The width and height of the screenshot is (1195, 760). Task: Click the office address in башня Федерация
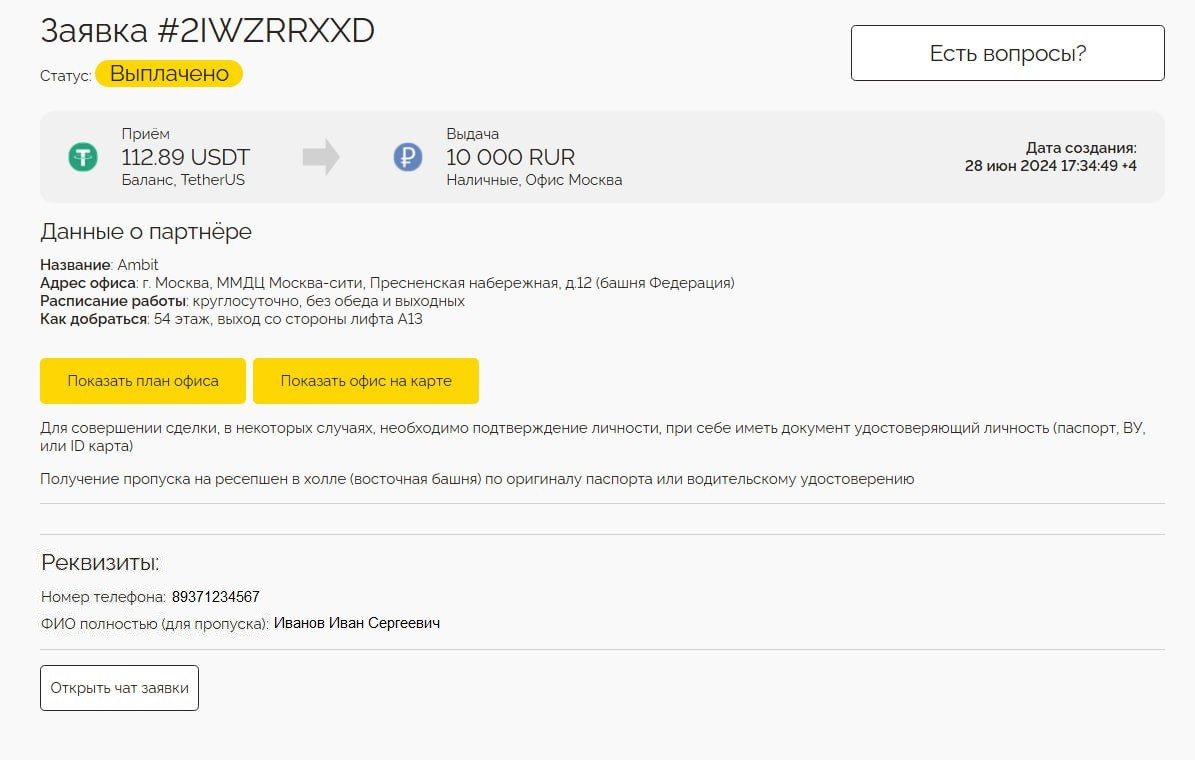click(x=438, y=283)
